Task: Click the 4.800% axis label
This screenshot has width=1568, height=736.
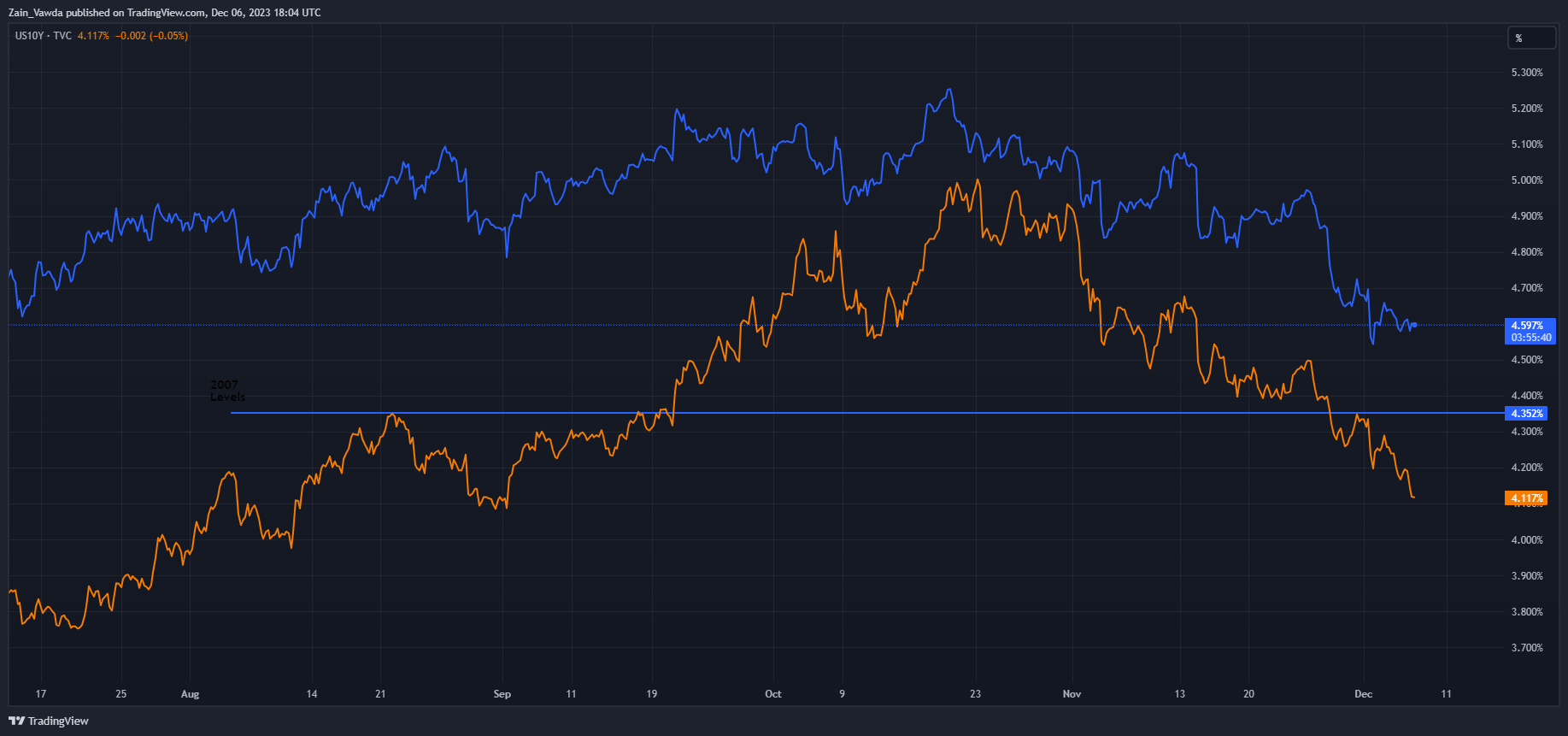Action: coord(1527,252)
